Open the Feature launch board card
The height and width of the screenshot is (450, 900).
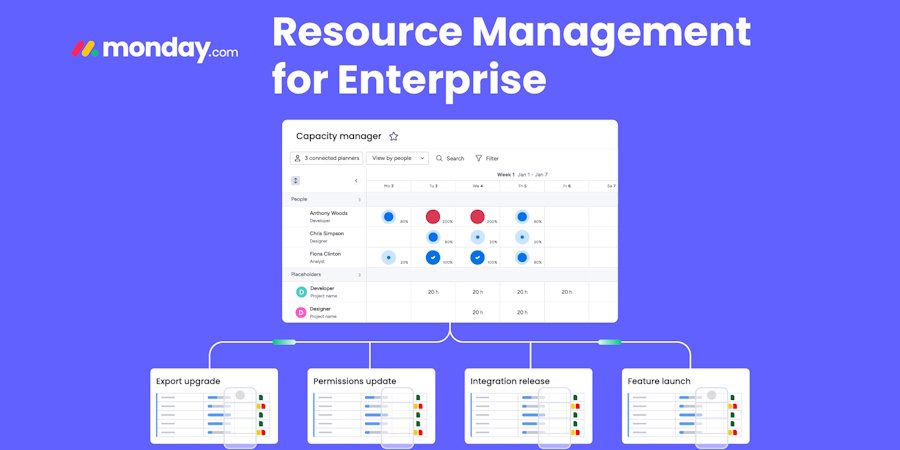coord(686,406)
